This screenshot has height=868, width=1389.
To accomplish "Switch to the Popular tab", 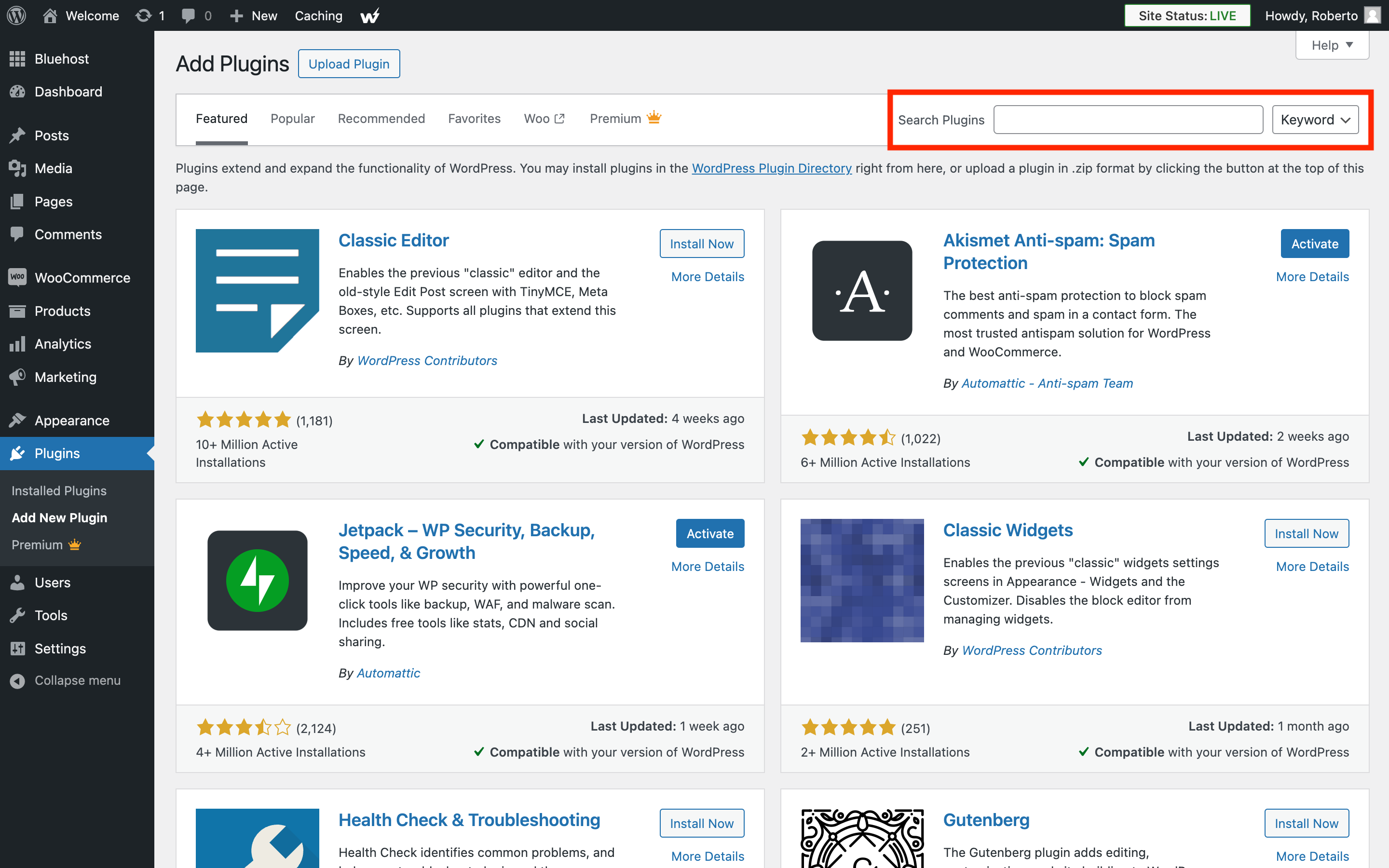I will pos(293,119).
